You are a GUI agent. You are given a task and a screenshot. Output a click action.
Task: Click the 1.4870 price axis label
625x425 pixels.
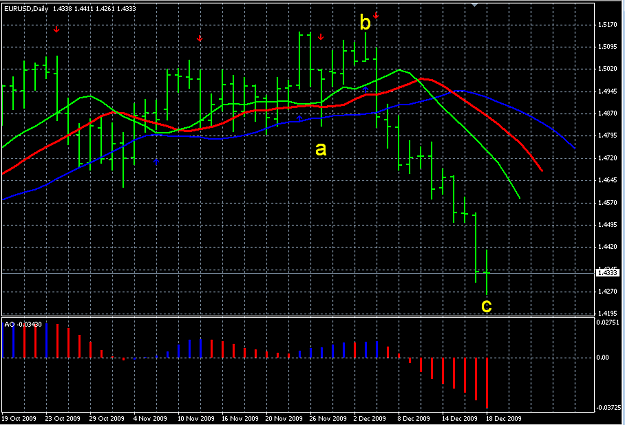coord(607,114)
